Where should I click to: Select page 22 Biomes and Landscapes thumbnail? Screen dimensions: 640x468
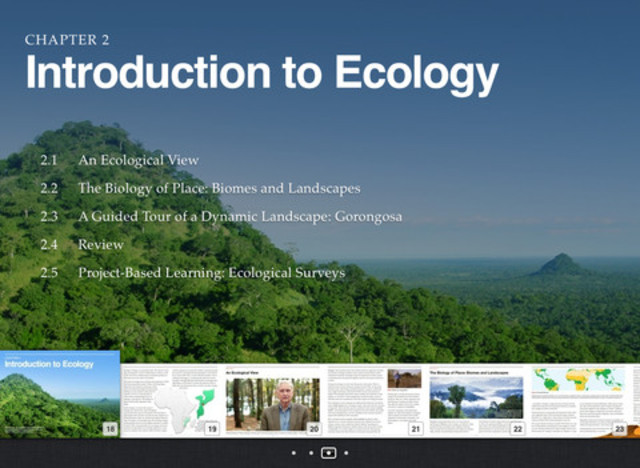point(477,400)
